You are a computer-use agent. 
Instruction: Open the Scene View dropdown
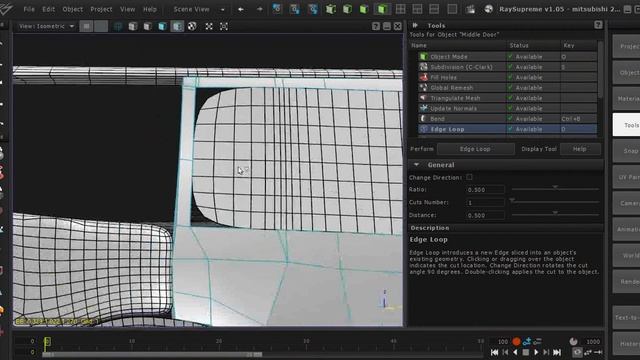click(199, 9)
